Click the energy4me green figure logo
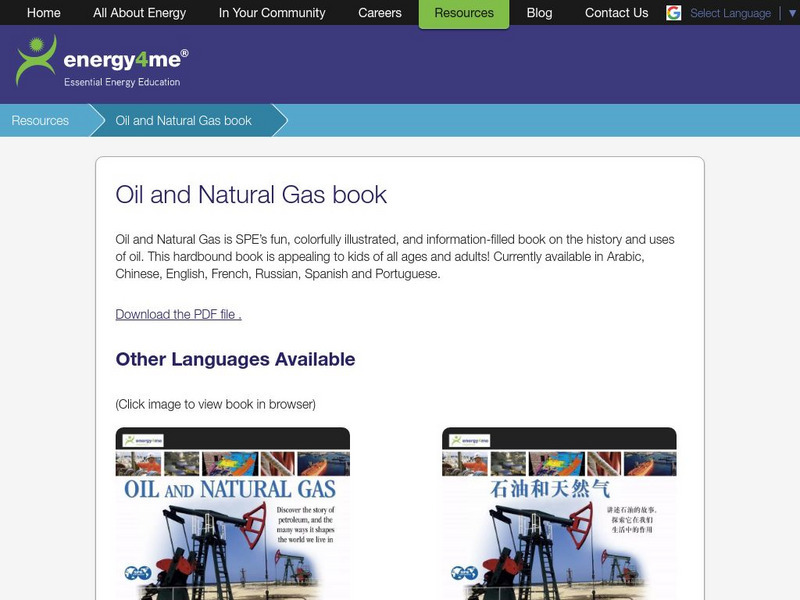The image size is (800, 600). pos(36,60)
